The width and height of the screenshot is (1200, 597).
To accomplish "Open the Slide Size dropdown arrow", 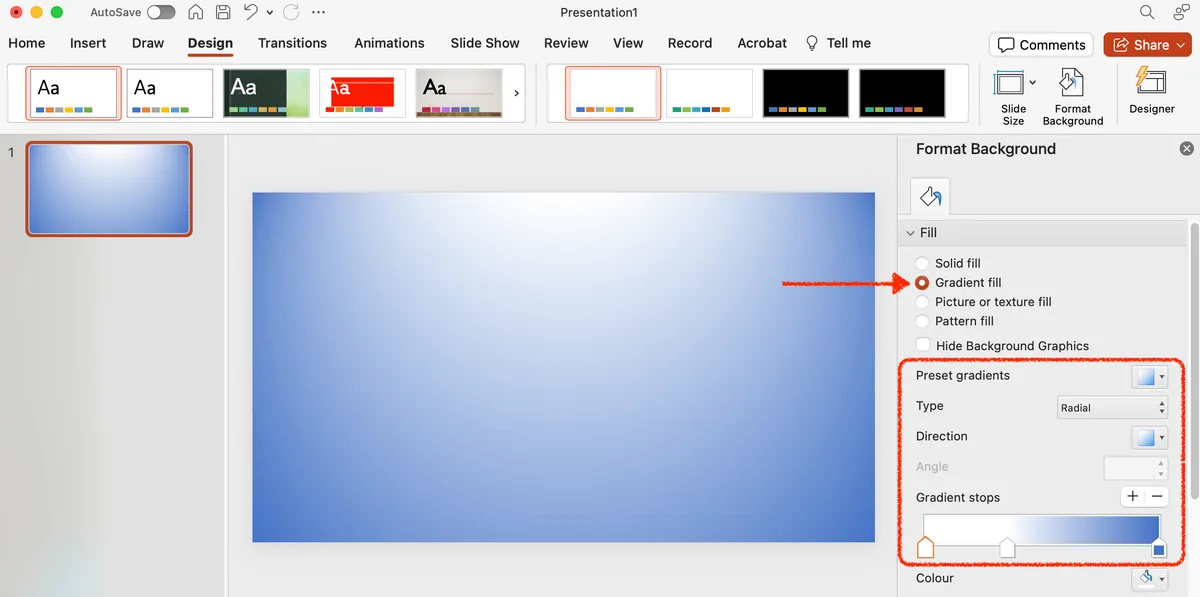I will (x=1032, y=83).
